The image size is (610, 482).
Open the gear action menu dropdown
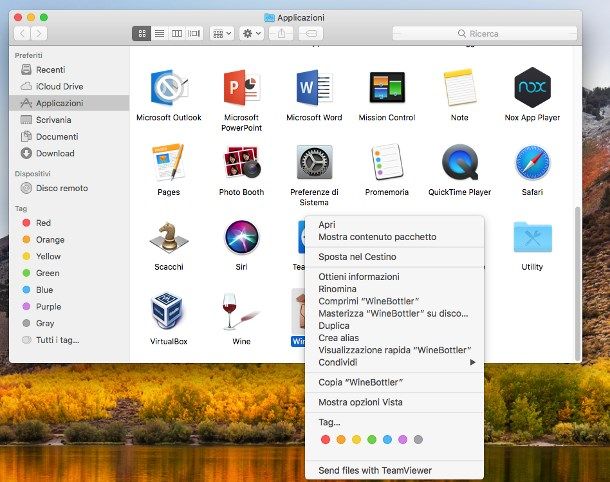251,33
